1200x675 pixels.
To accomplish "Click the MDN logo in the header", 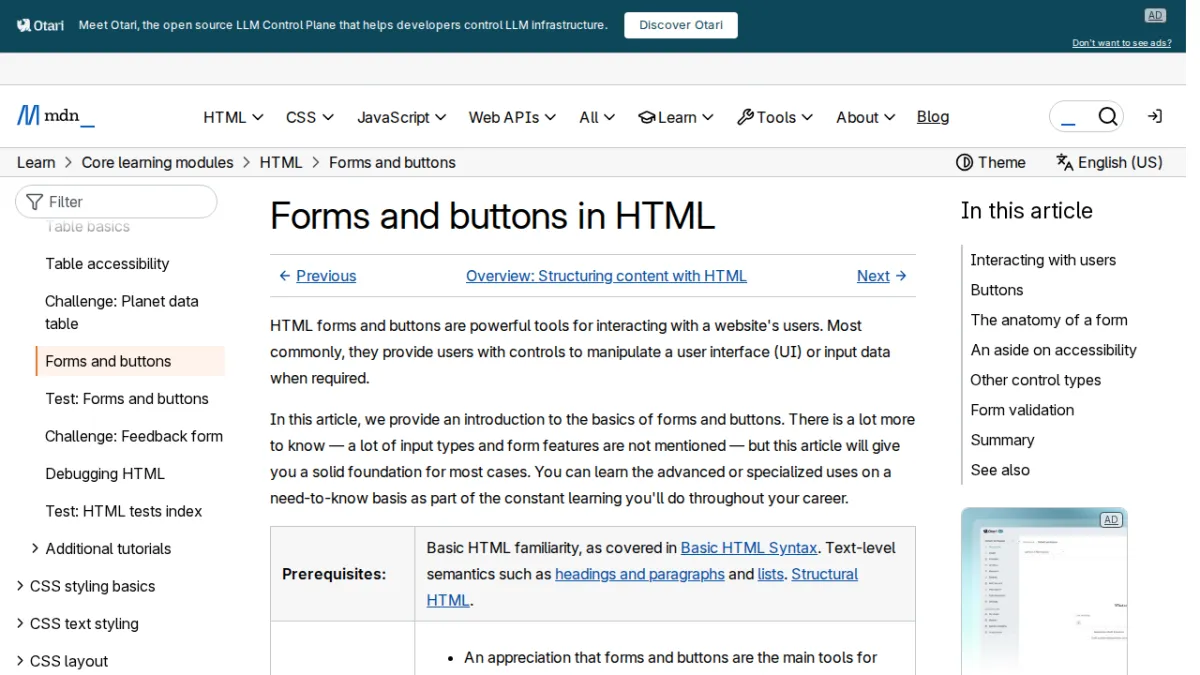I will (56, 116).
